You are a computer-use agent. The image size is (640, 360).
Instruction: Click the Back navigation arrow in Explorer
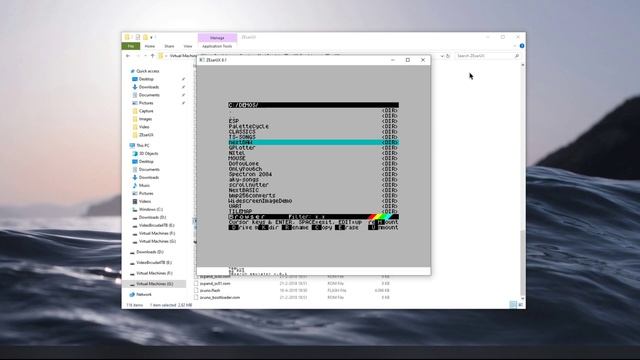tap(128, 56)
